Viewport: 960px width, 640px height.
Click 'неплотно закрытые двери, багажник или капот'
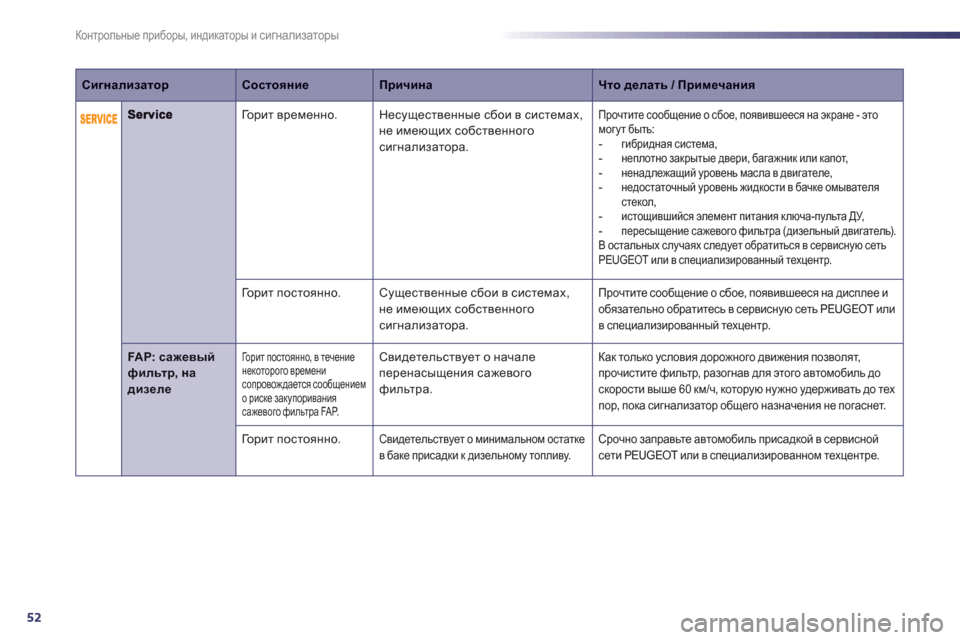click(734, 159)
